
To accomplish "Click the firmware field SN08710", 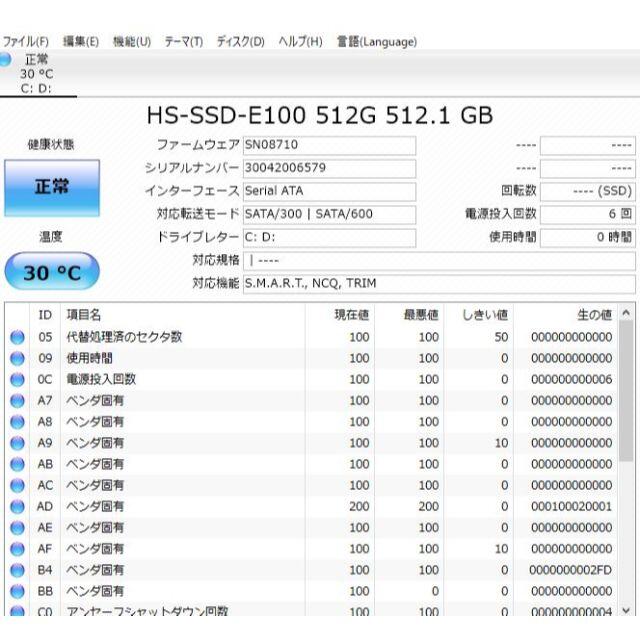I will point(329,145).
